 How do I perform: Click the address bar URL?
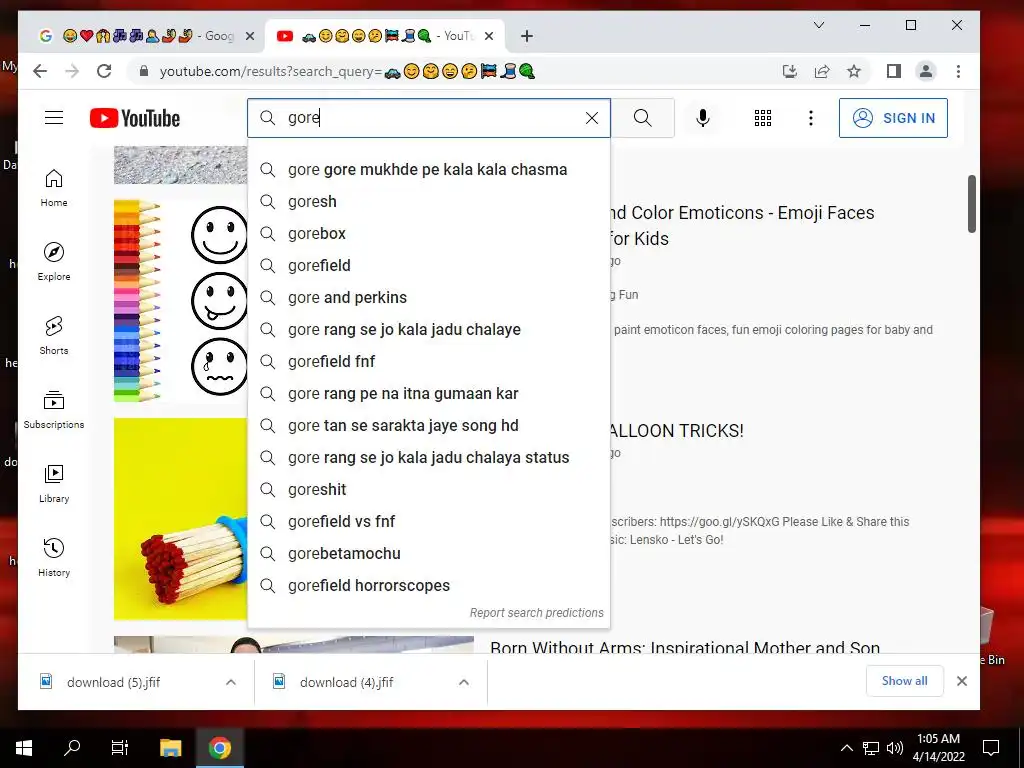tap(347, 71)
